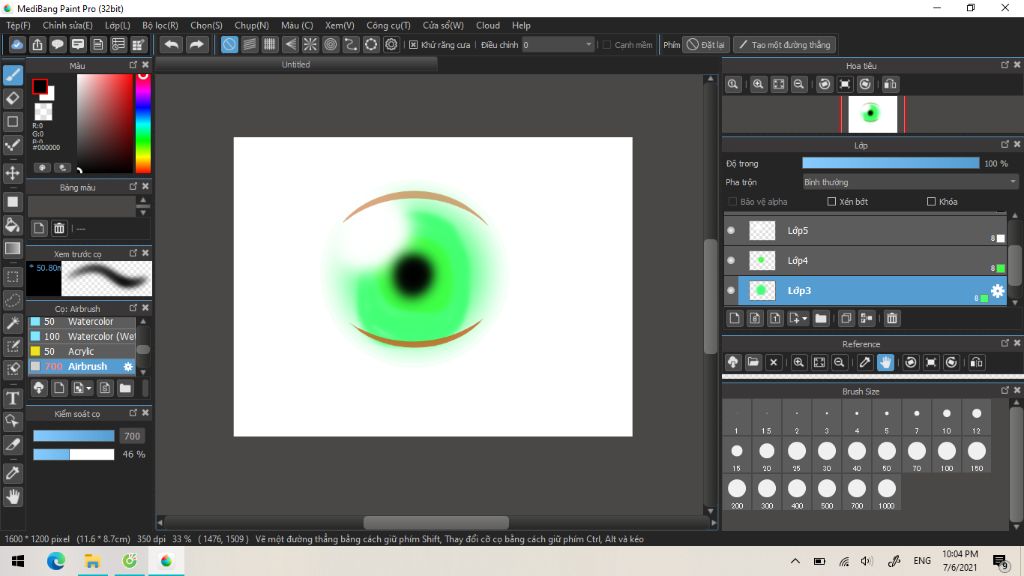Turn off snap guide icon

[229, 44]
